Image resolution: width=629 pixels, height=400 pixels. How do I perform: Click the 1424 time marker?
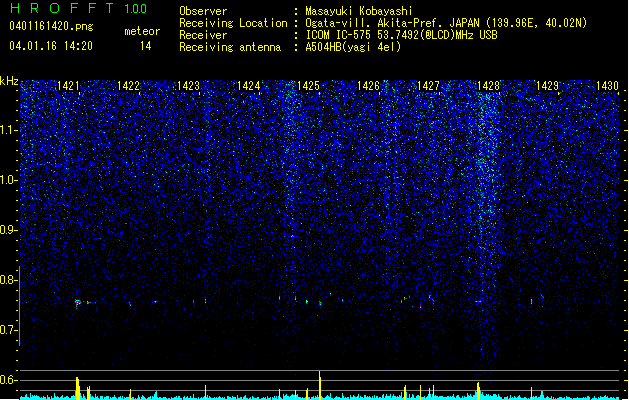point(248,86)
